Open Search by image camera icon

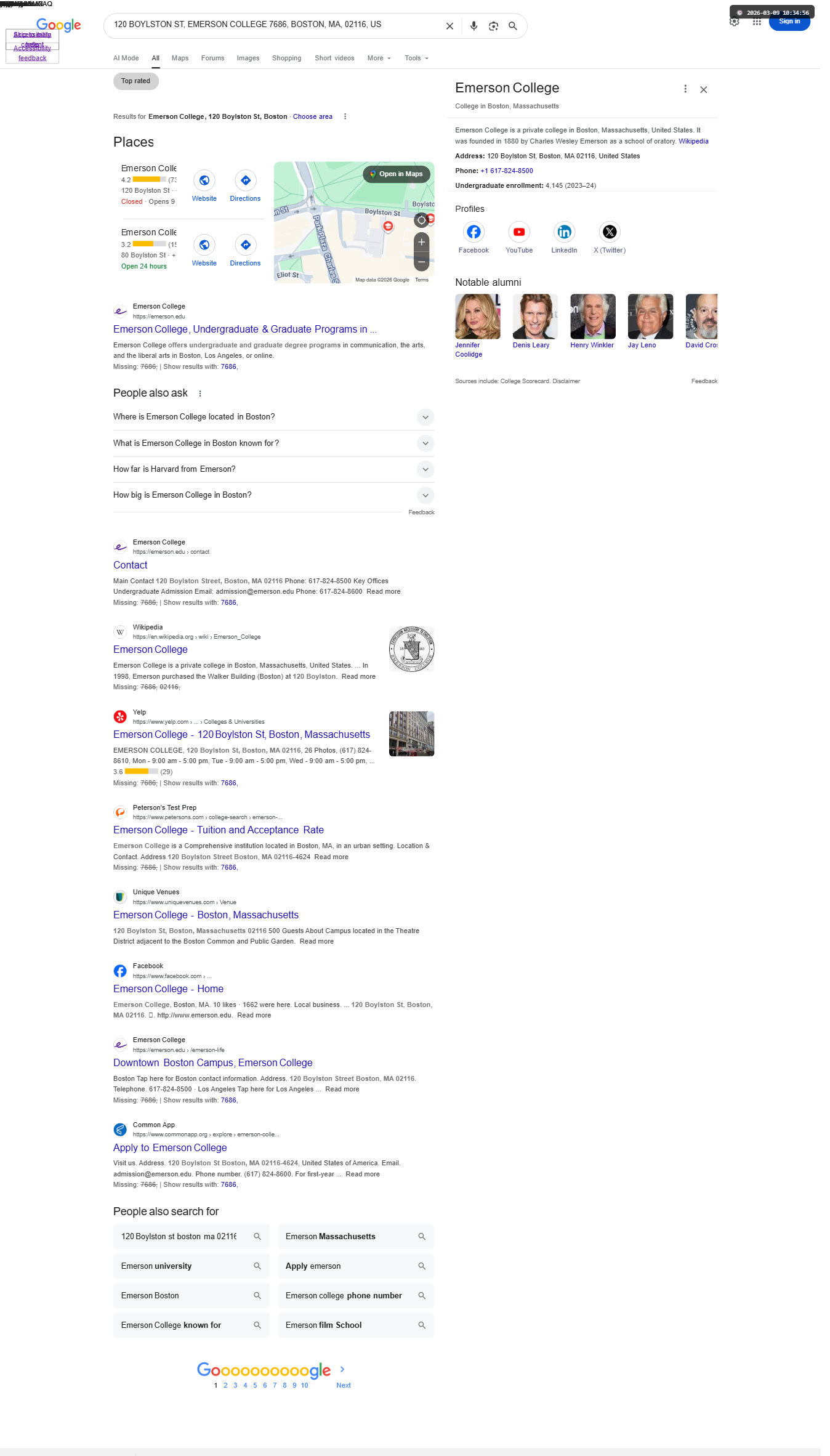point(493,26)
